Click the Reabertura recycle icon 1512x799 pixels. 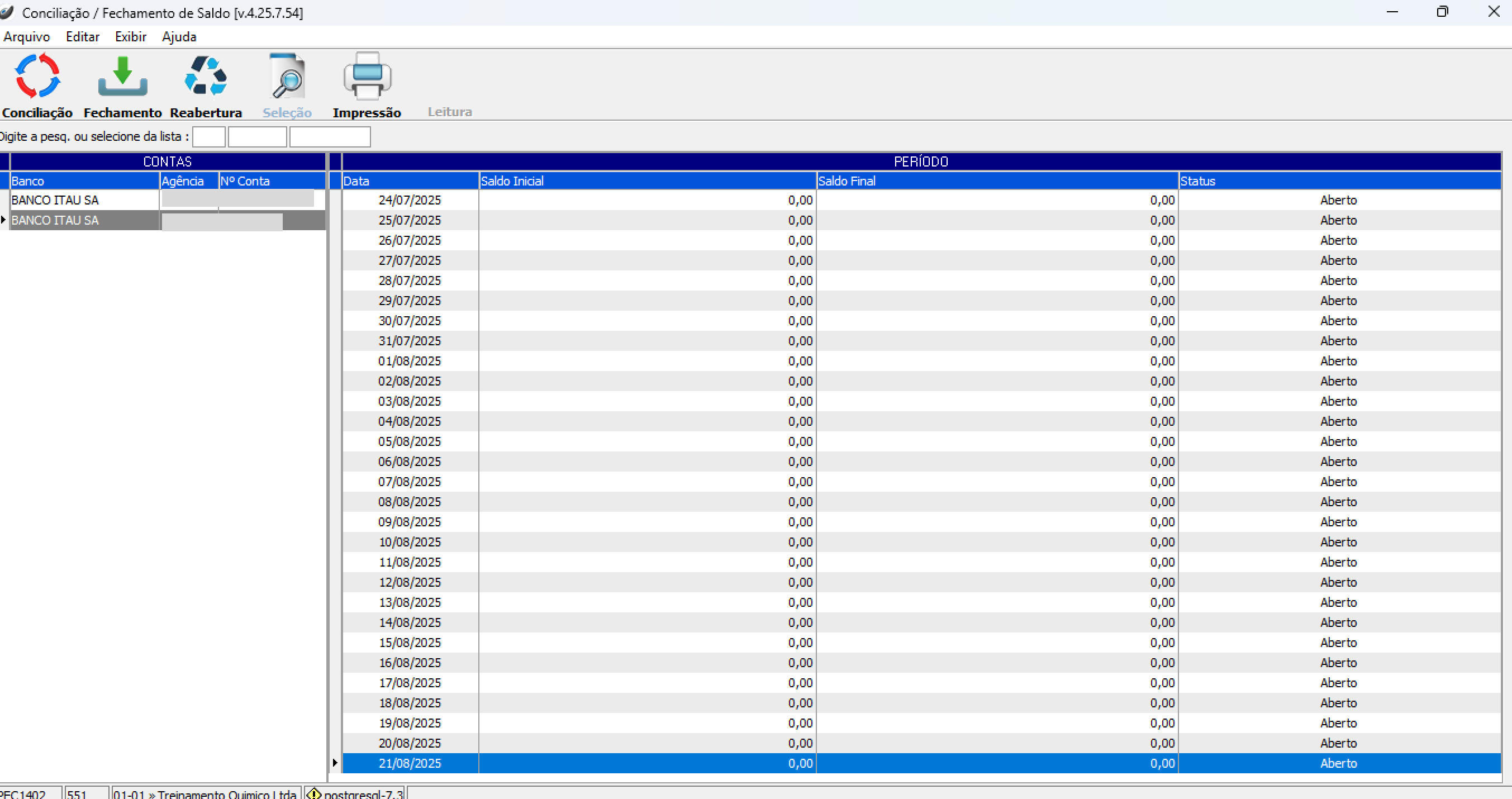206,76
